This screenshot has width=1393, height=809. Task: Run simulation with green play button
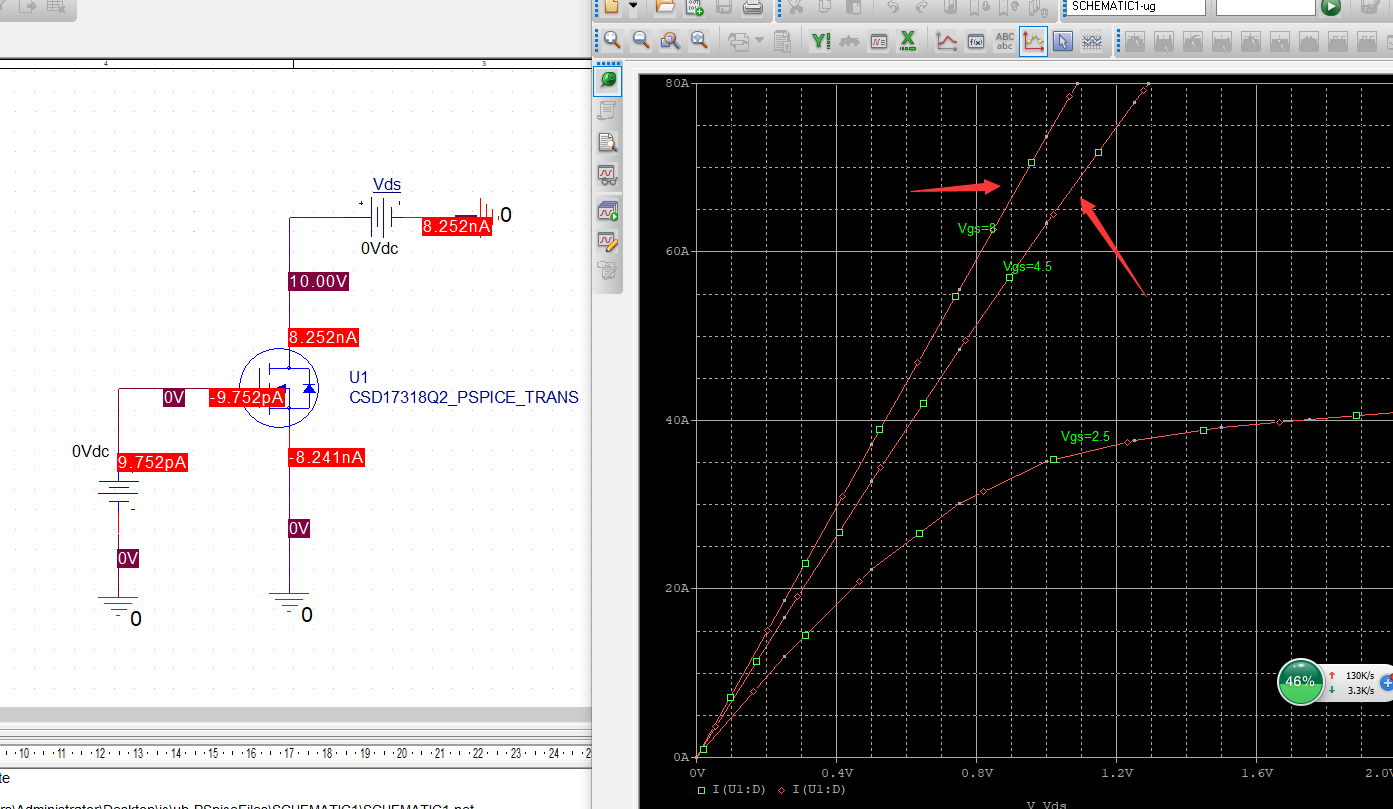click(x=1330, y=7)
